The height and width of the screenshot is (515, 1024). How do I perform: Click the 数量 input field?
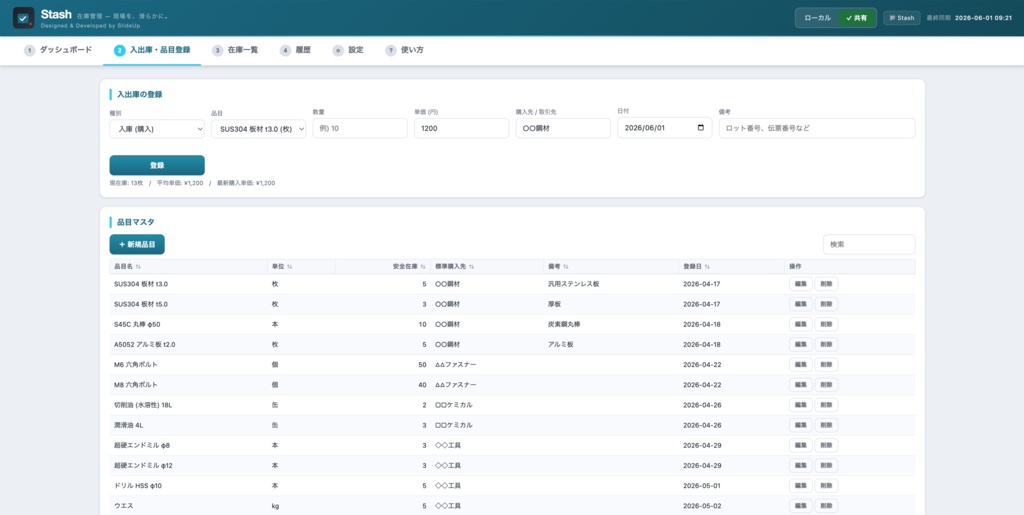pyautogui.click(x=360, y=129)
